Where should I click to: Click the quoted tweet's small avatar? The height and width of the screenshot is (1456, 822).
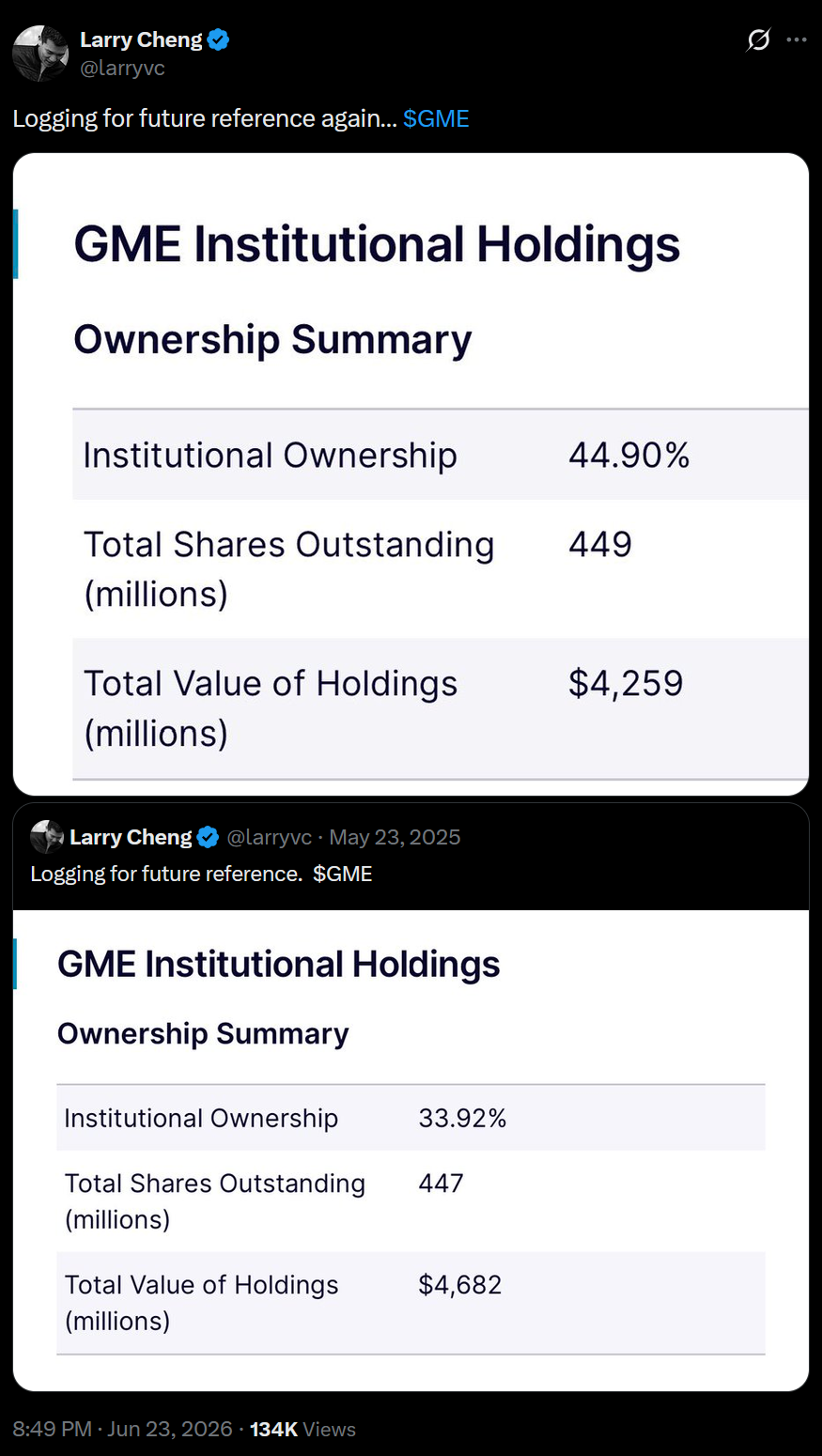47,836
